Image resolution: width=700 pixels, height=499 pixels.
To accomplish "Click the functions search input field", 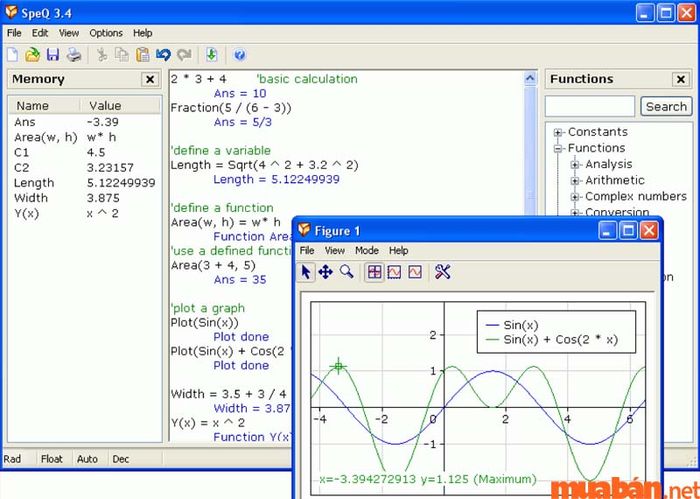I will point(590,107).
